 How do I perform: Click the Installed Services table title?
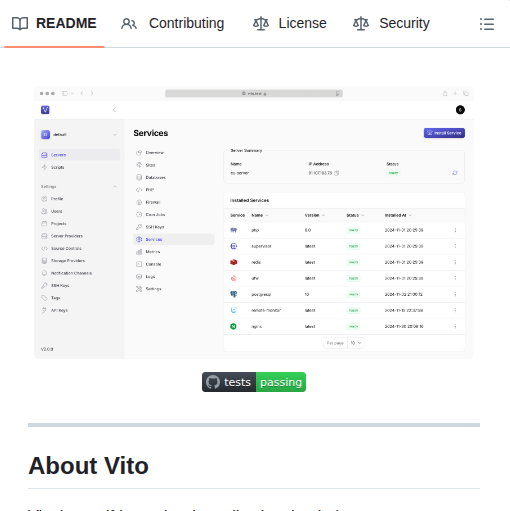[249, 200]
